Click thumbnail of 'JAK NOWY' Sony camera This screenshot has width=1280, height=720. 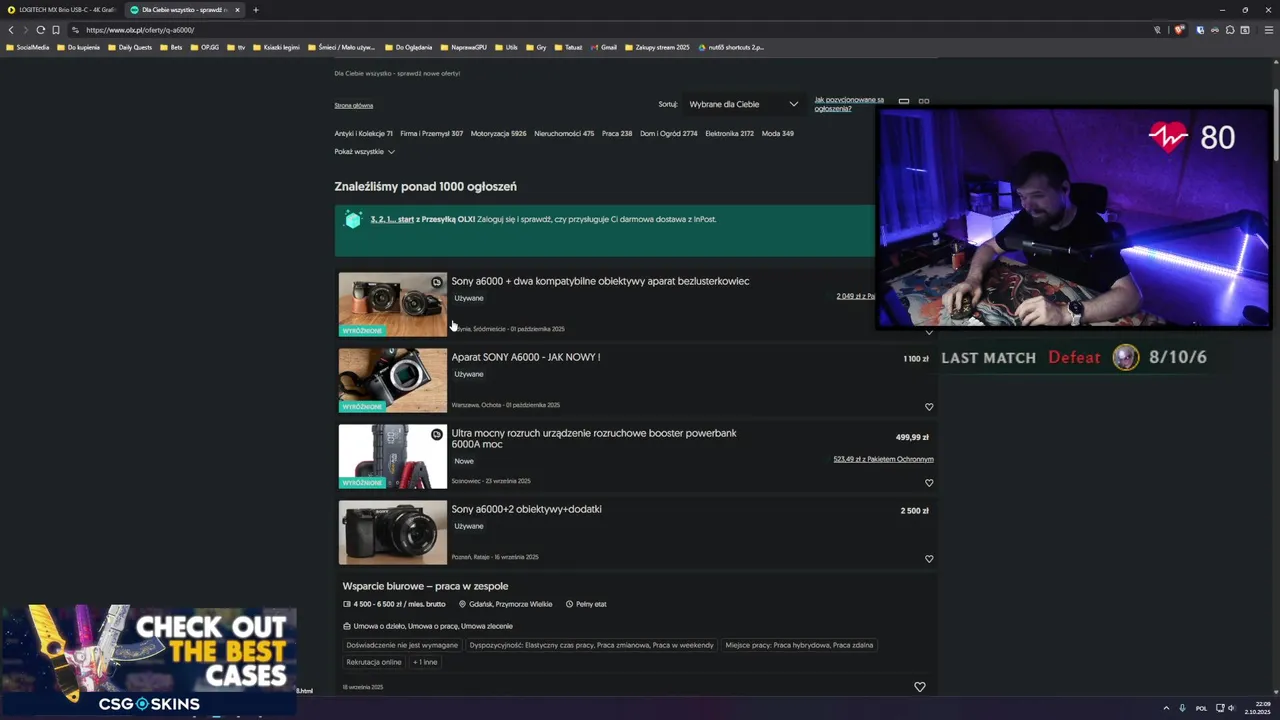tap(392, 380)
